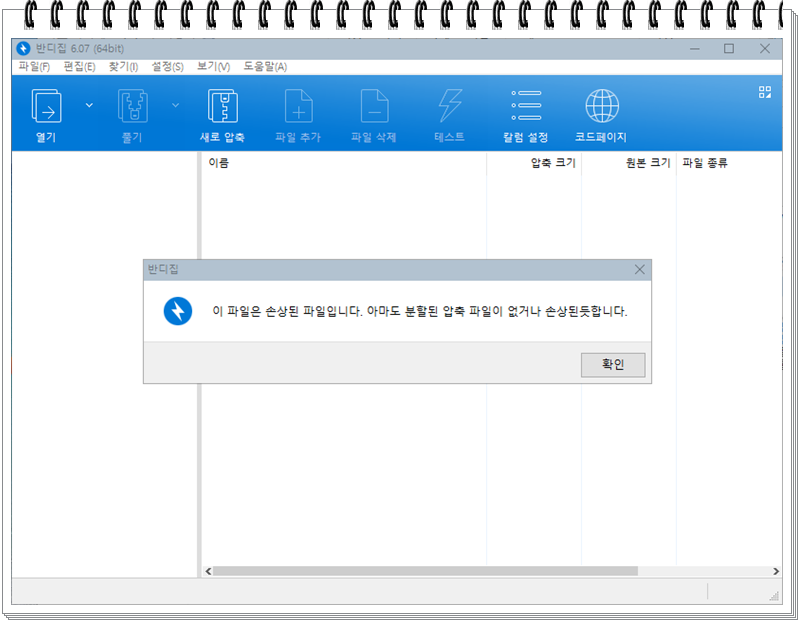Toggle the view-mode grid icon in the toolbar corner
Viewport: 800px width, 622px height.
pyautogui.click(x=764, y=92)
